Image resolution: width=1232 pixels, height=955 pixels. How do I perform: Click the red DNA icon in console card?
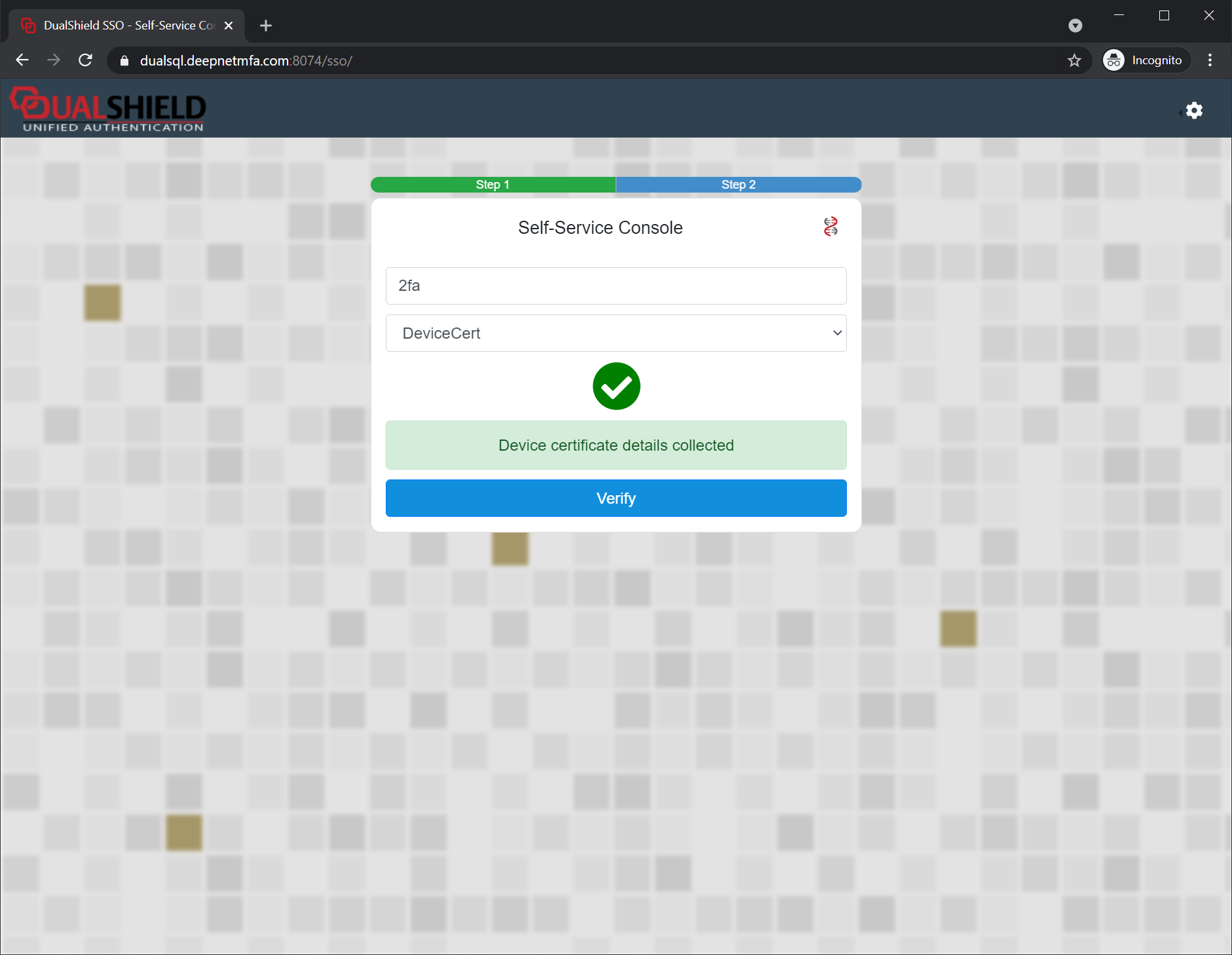(831, 227)
